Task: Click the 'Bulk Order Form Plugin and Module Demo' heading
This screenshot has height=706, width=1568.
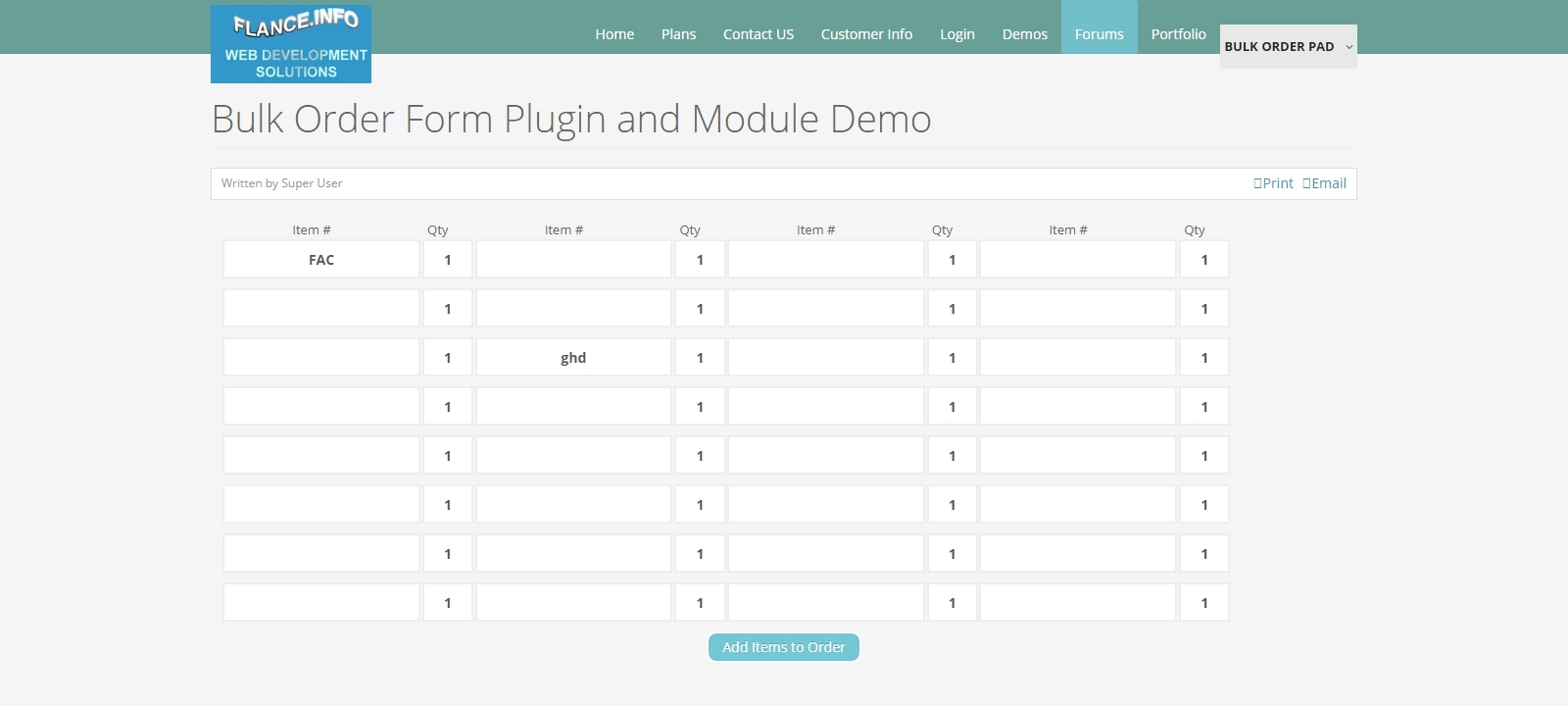Action: click(571, 119)
